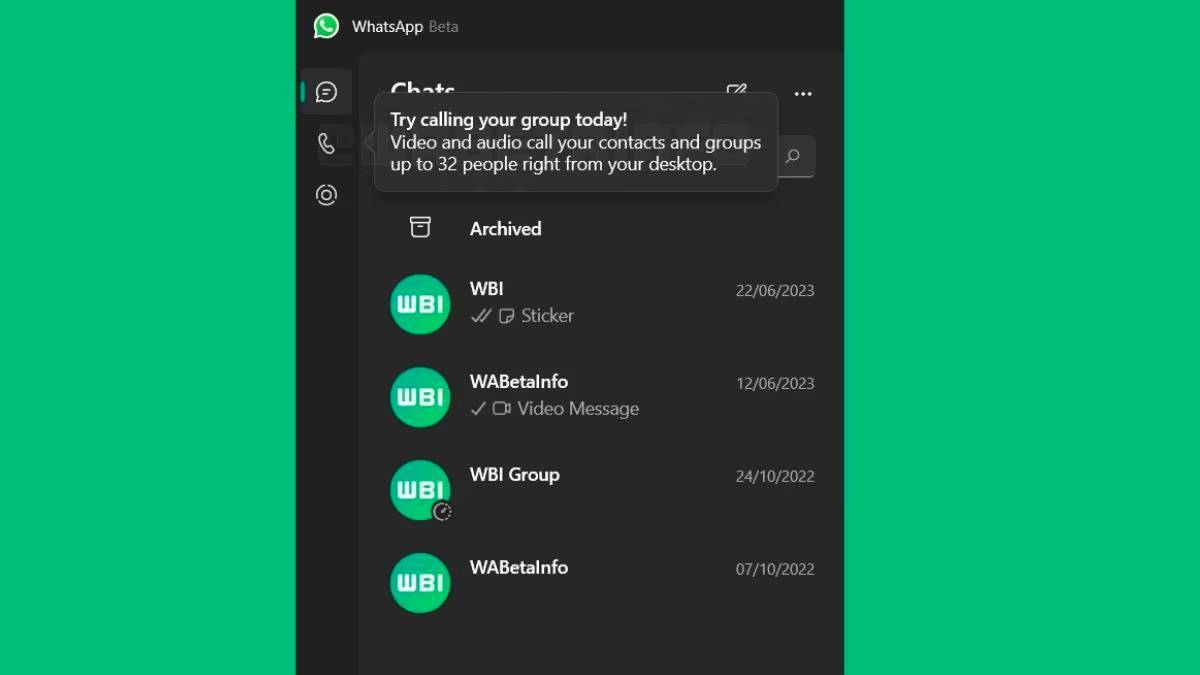Click the WBI contact's profile avatar
Viewport: 1200px width, 675px height.
pyautogui.click(x=420, y=304)
